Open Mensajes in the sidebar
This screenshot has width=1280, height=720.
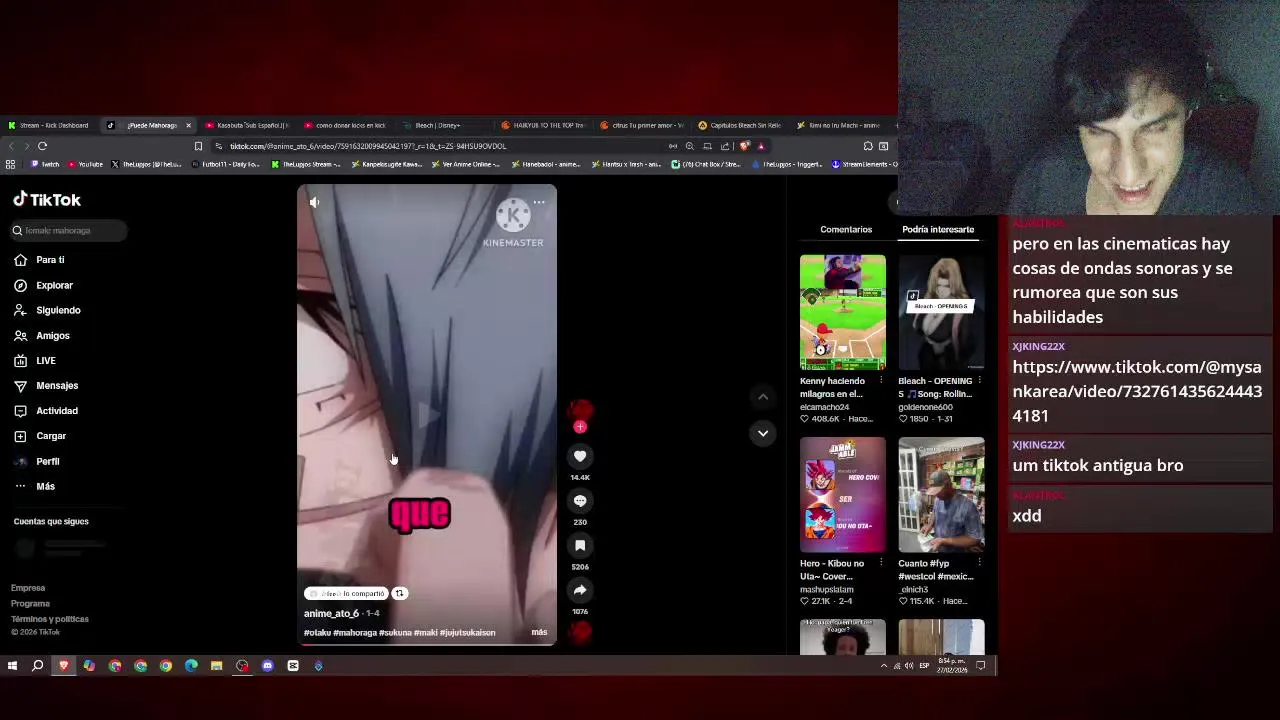[x=57, y=386]
